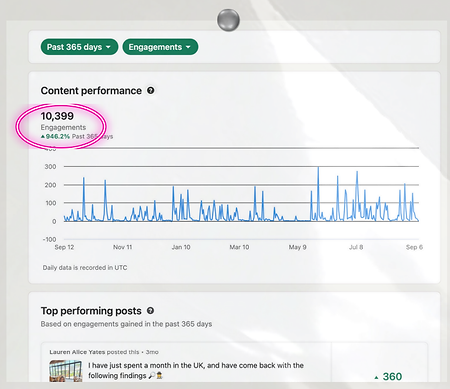
Task: Click the Jan 10 axis label
Action: (x=181, y=247)
